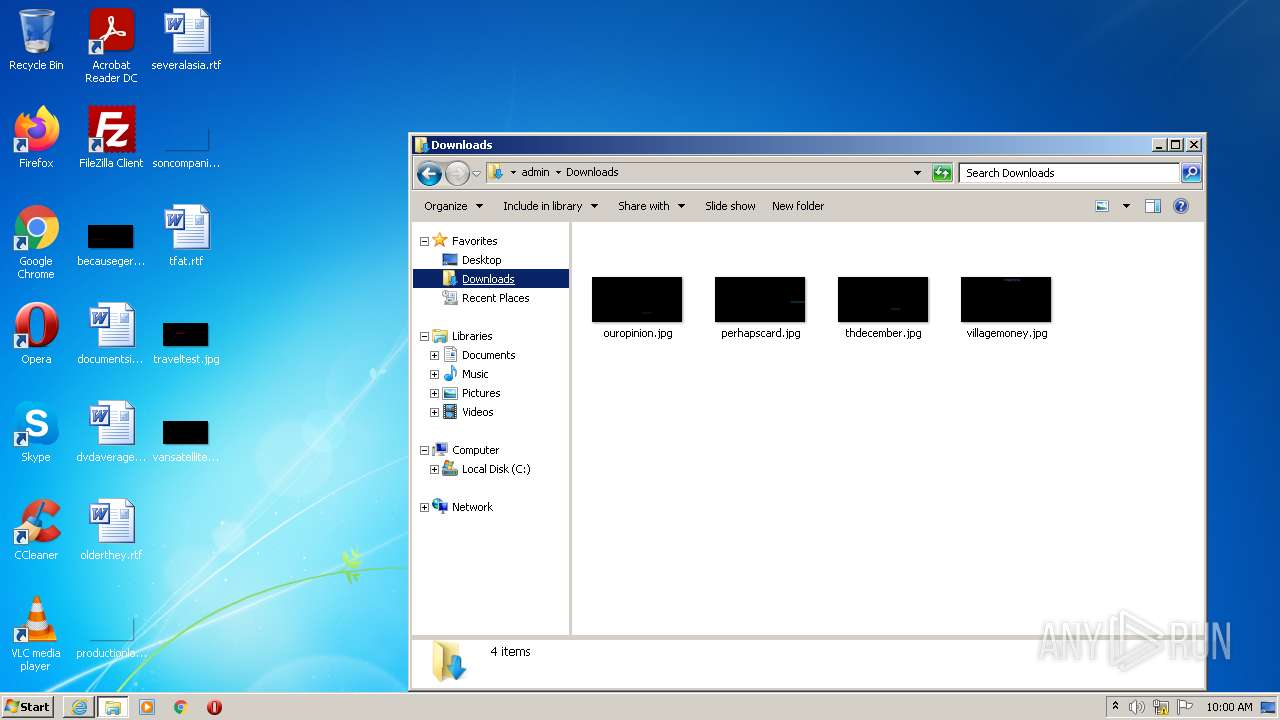The image size is (1280, 720).
Task: Click the taskbar clock showing 10:00 AM
Action: (x=1229, y=707)
